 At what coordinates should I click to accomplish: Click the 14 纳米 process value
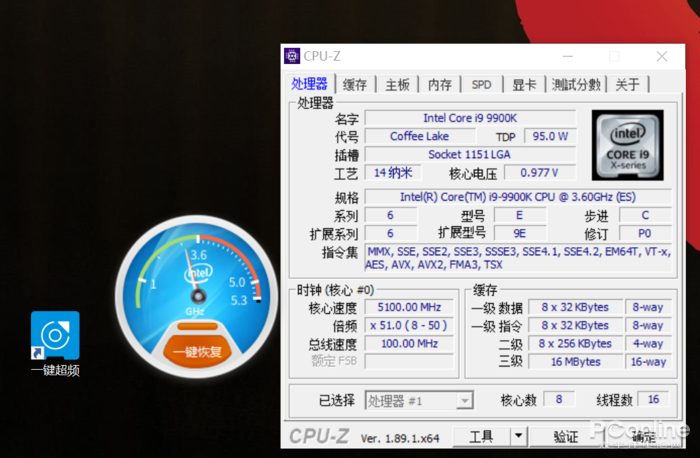pyautogui.click(x=393, y=172)
